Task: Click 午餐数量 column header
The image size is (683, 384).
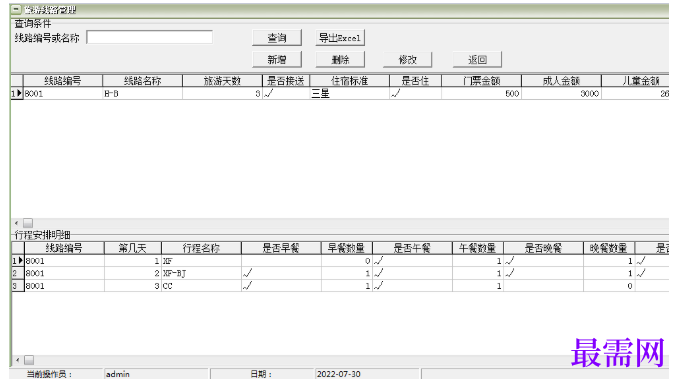Action: 478,248
